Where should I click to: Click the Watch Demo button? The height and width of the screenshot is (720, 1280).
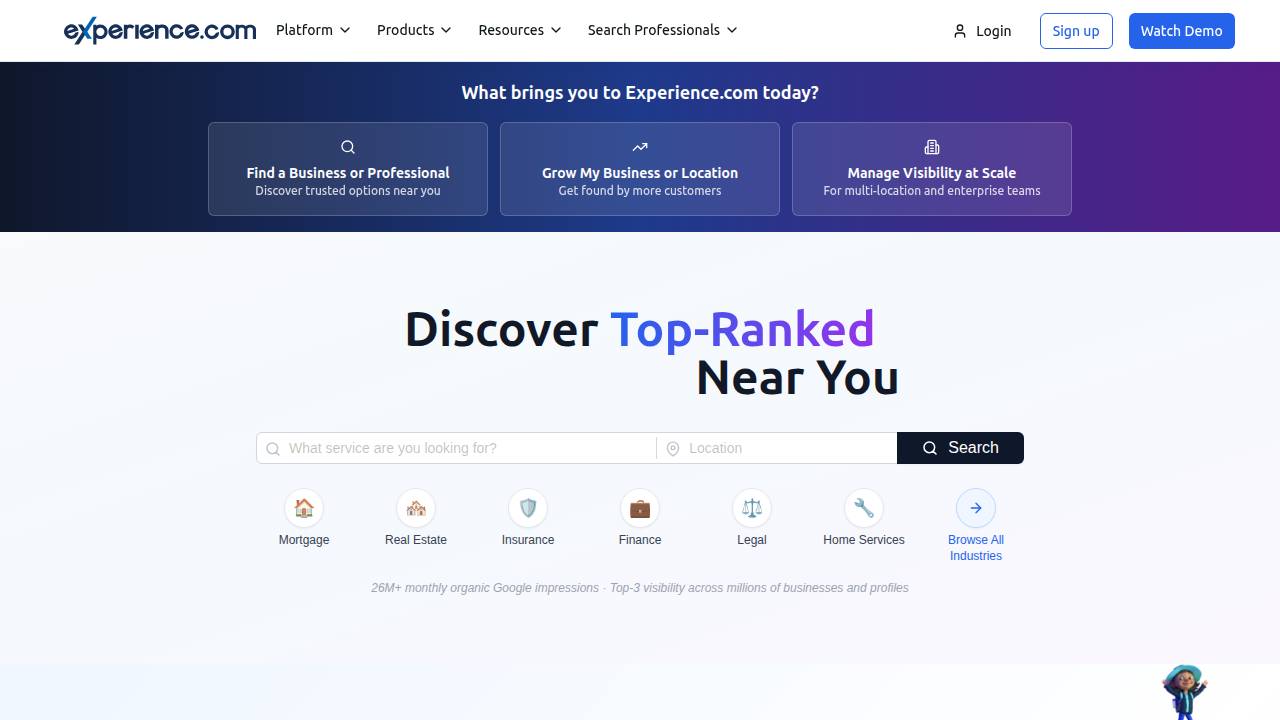(1181, 31)
